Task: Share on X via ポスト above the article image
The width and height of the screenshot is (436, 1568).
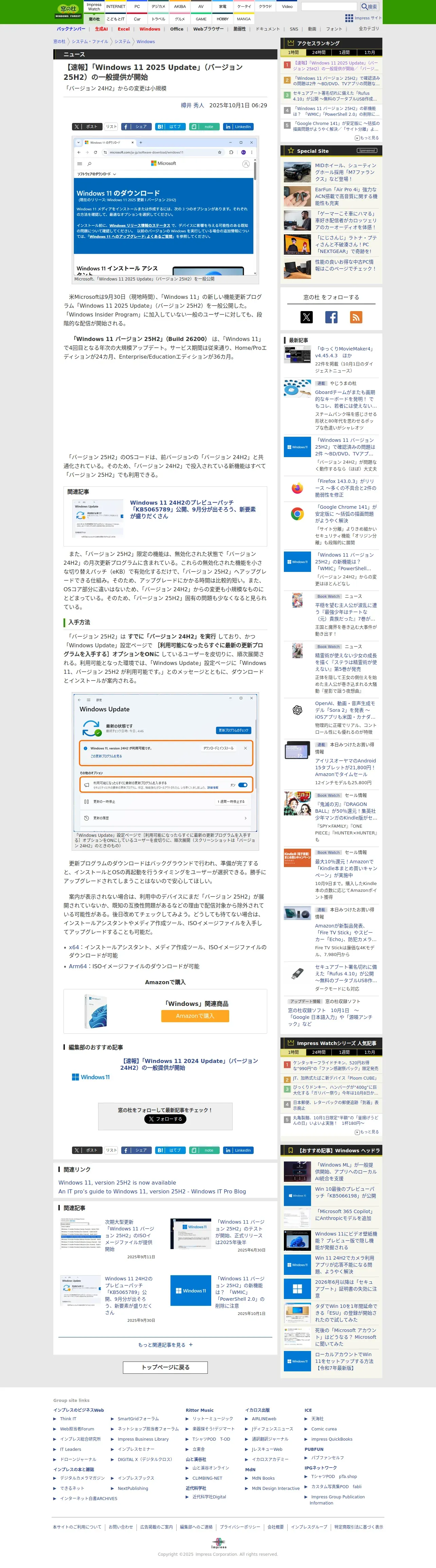Action: [87, 127]
